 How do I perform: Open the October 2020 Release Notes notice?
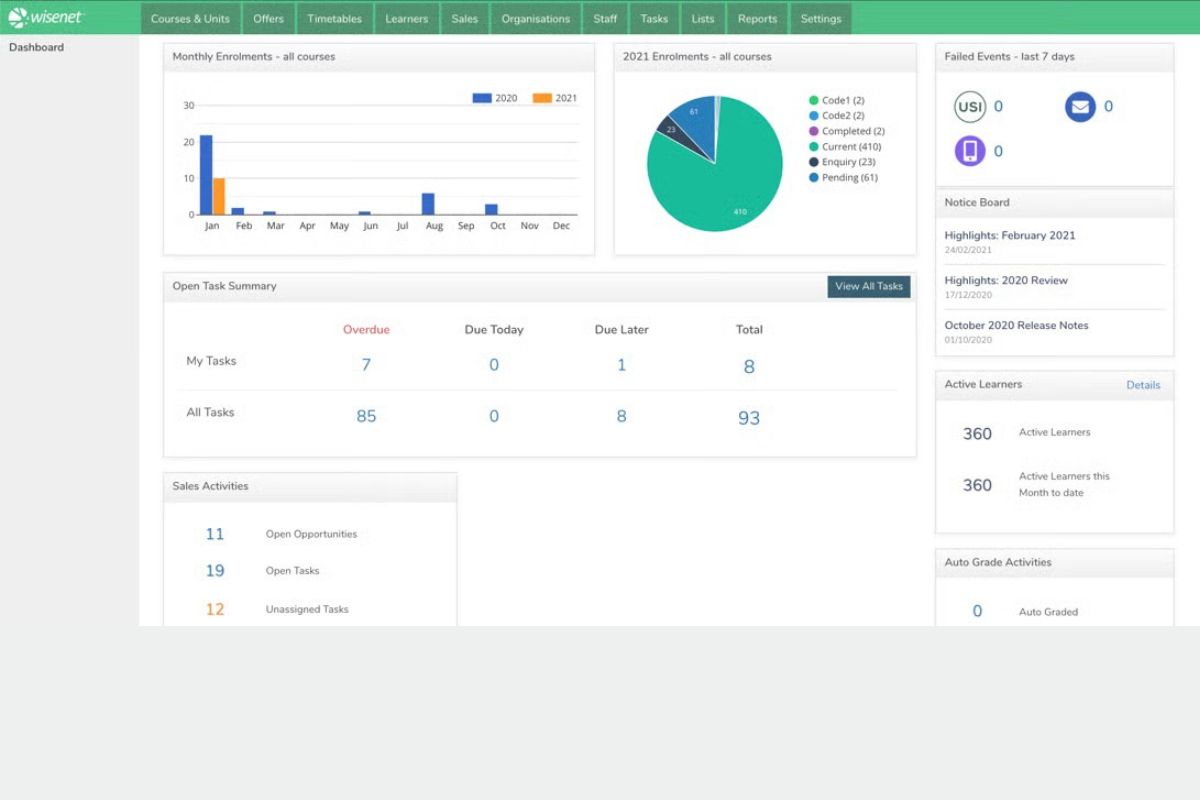[x=1016, y=325]
